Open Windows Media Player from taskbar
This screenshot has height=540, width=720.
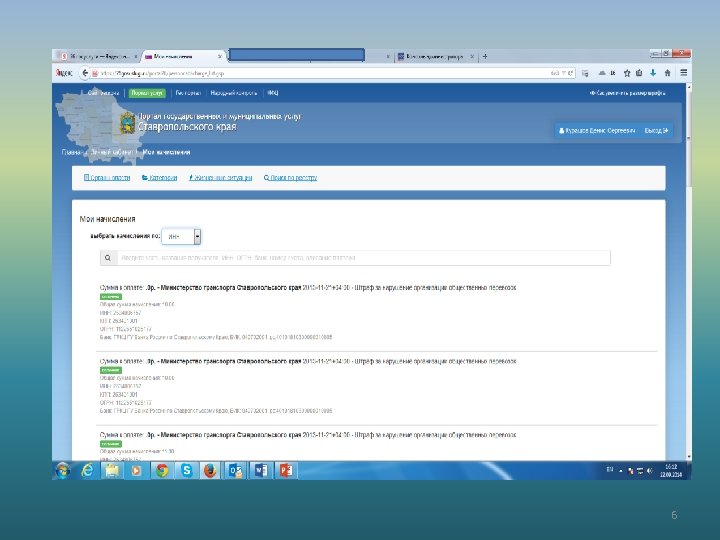pyautogui.click(x=136, y=471)
